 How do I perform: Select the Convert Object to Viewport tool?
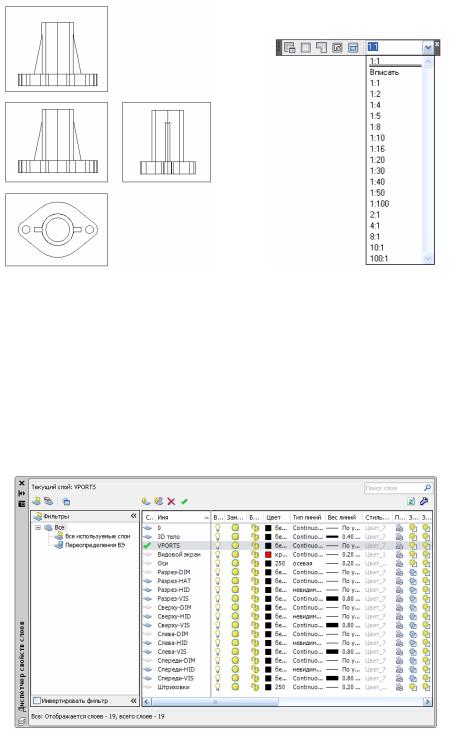click(x=337, y=47)
